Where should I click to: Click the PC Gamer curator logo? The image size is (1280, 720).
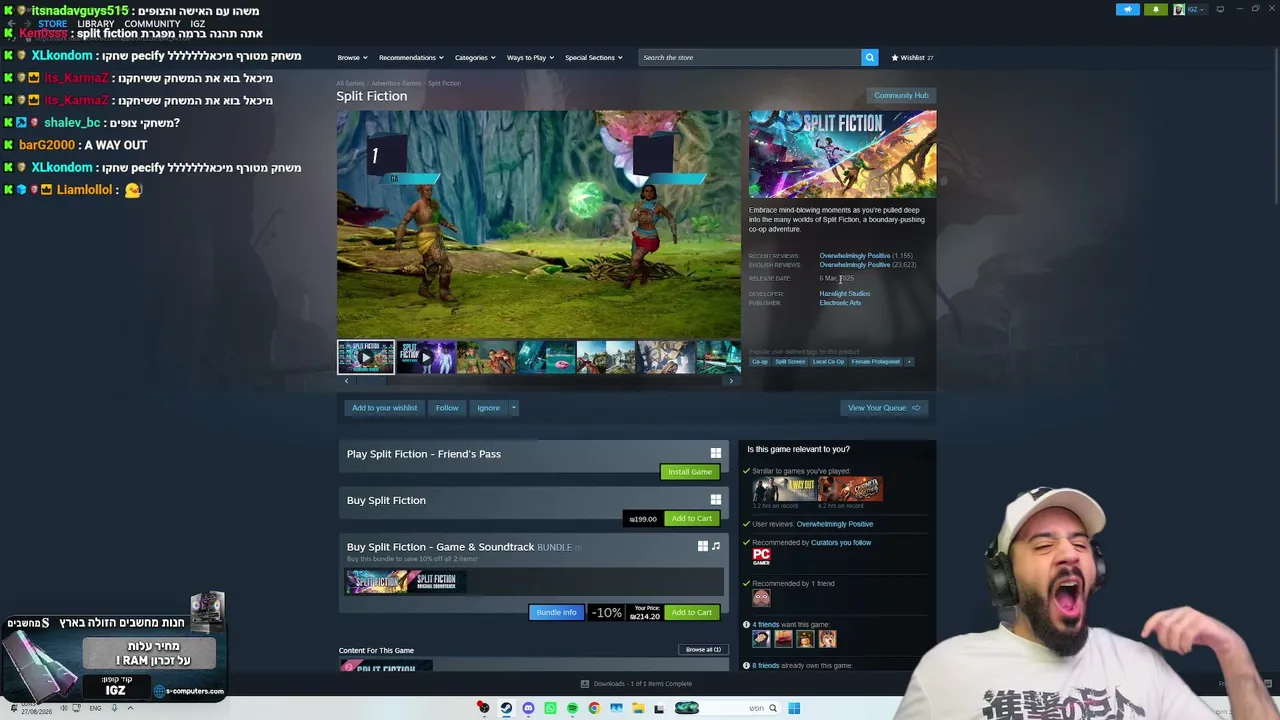point(761,557)
